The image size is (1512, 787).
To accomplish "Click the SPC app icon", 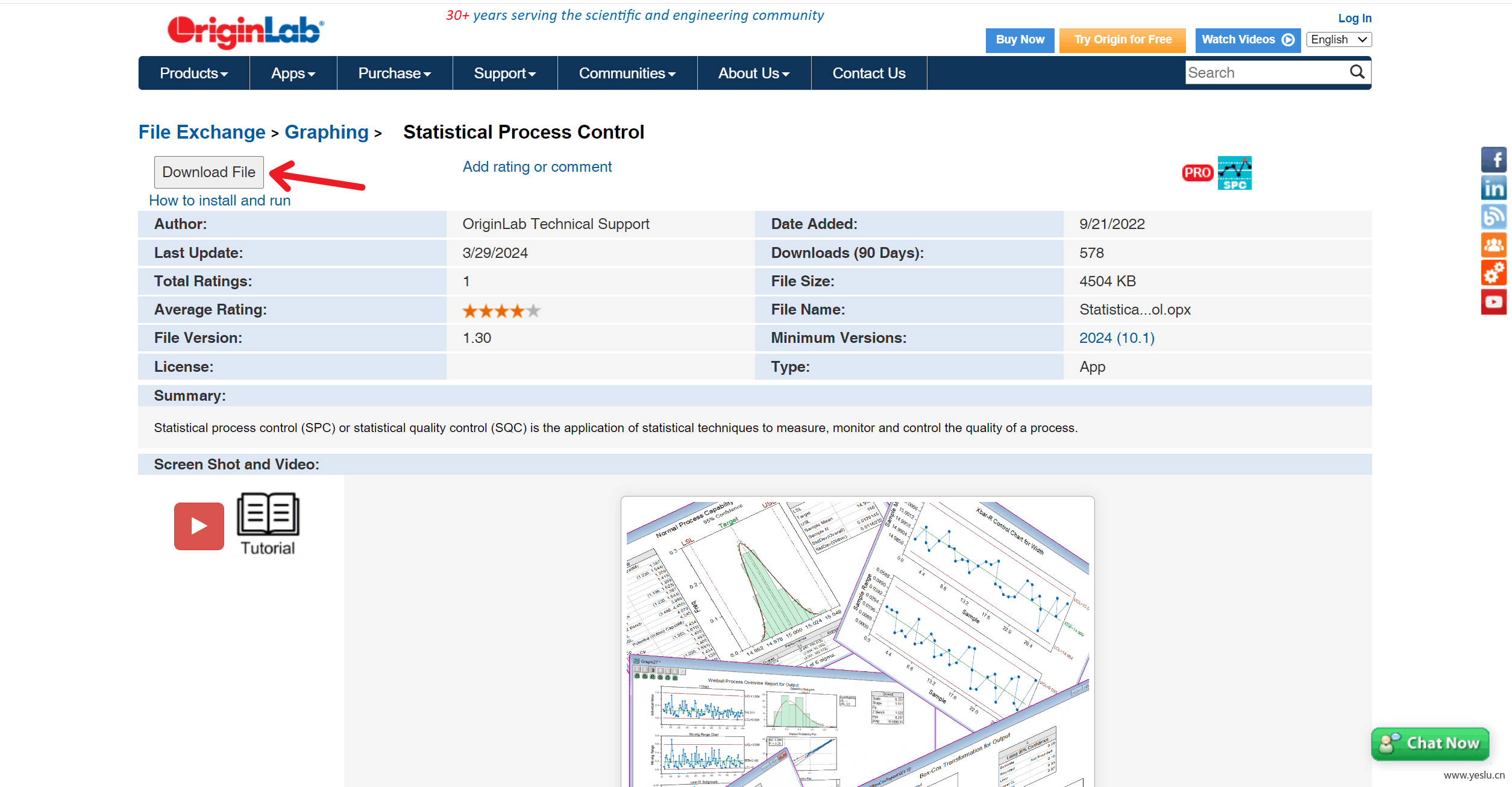I will pos(1234,173).
